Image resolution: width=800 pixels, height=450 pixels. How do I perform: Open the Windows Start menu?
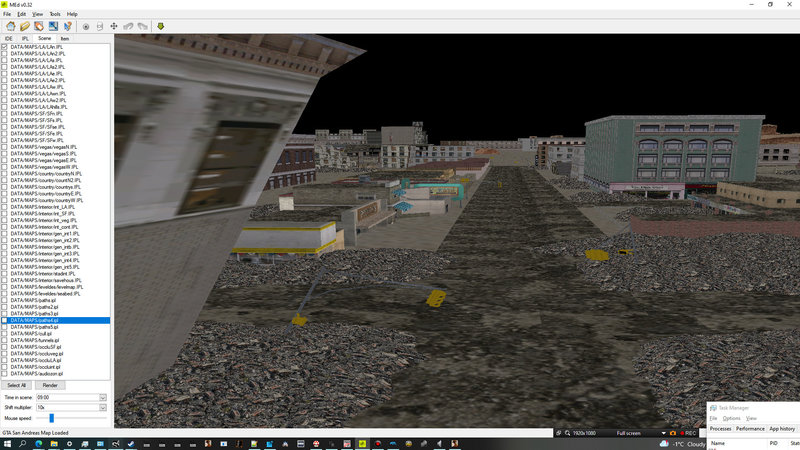coord(7,444)
